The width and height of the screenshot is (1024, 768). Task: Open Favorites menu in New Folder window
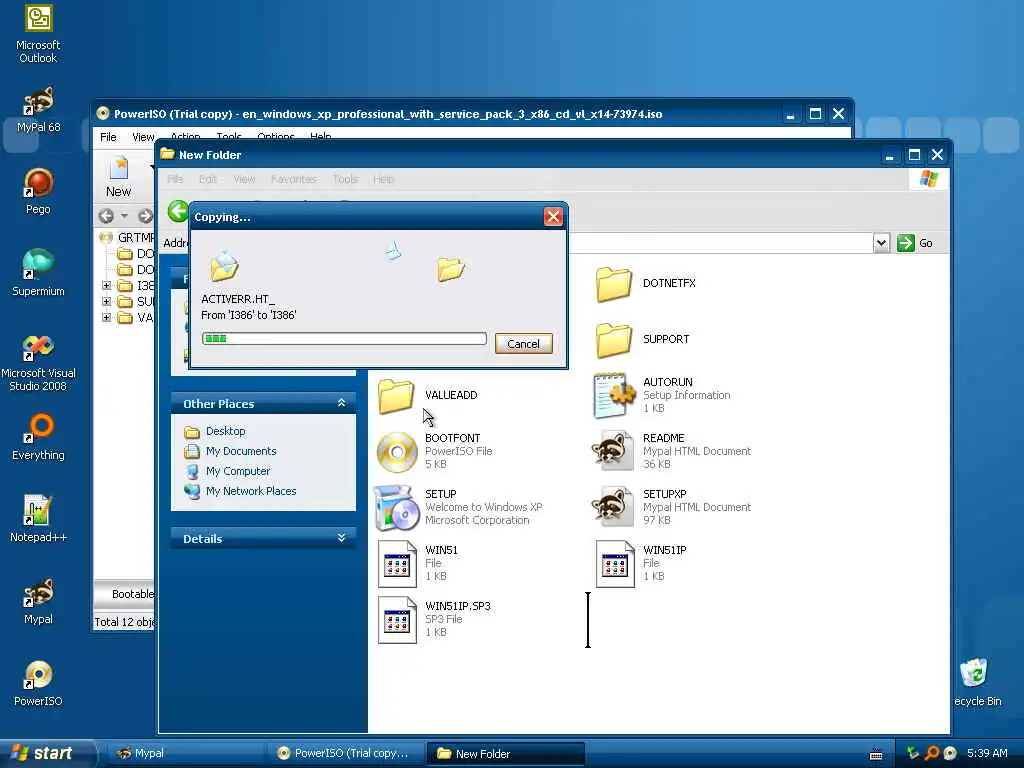(x=293, y=179)
